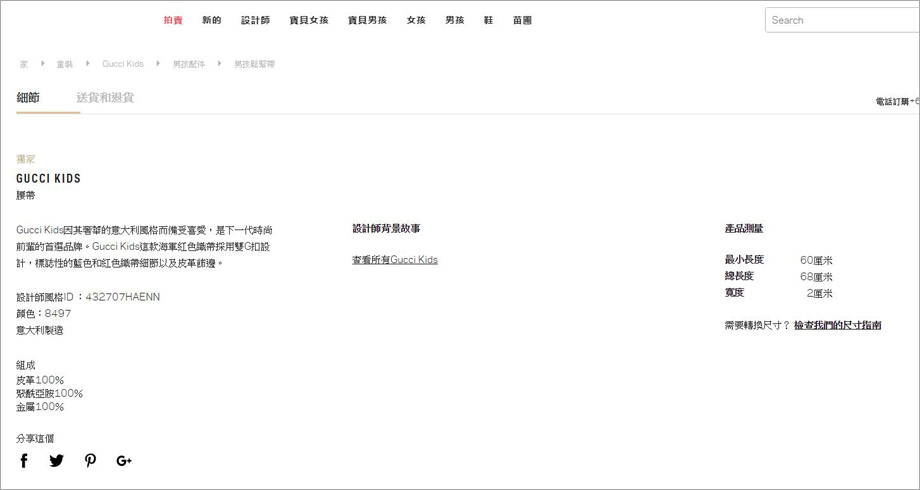Click the 2厘米 width value

coord(820,293)
